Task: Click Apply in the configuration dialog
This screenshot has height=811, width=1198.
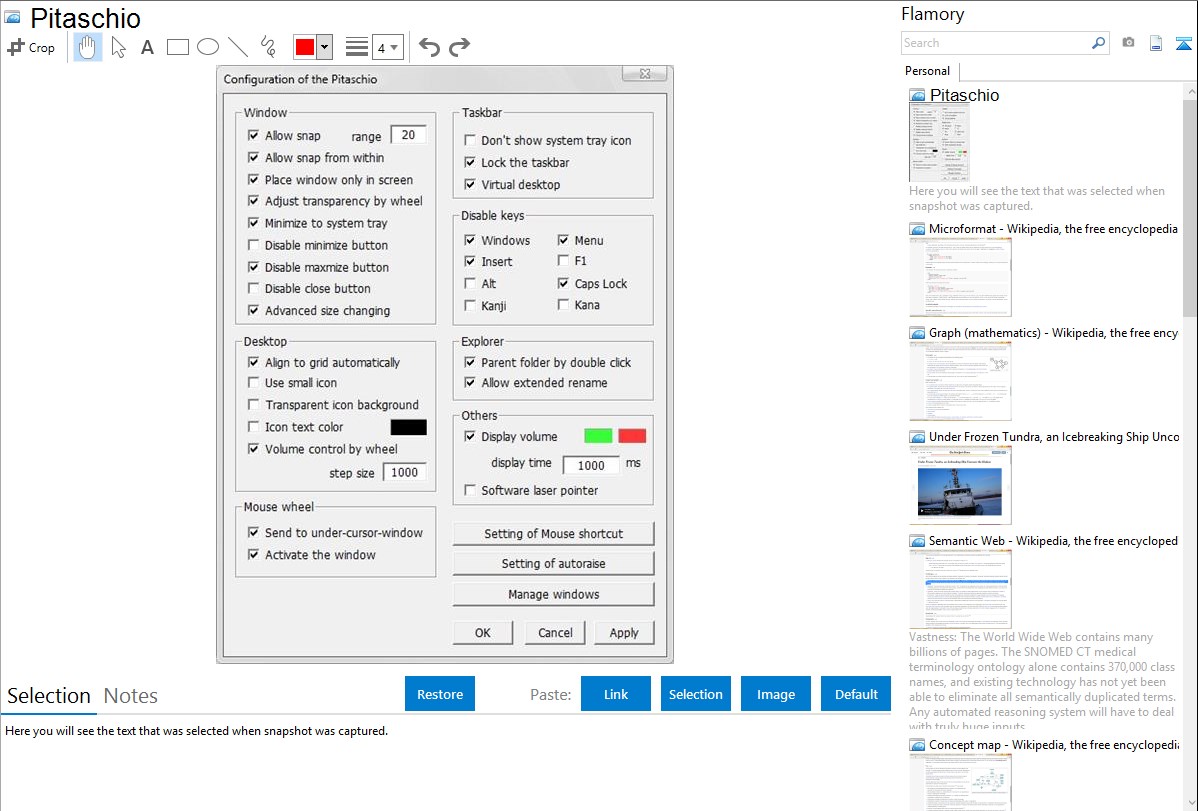Action: click(x=623, y=633)
